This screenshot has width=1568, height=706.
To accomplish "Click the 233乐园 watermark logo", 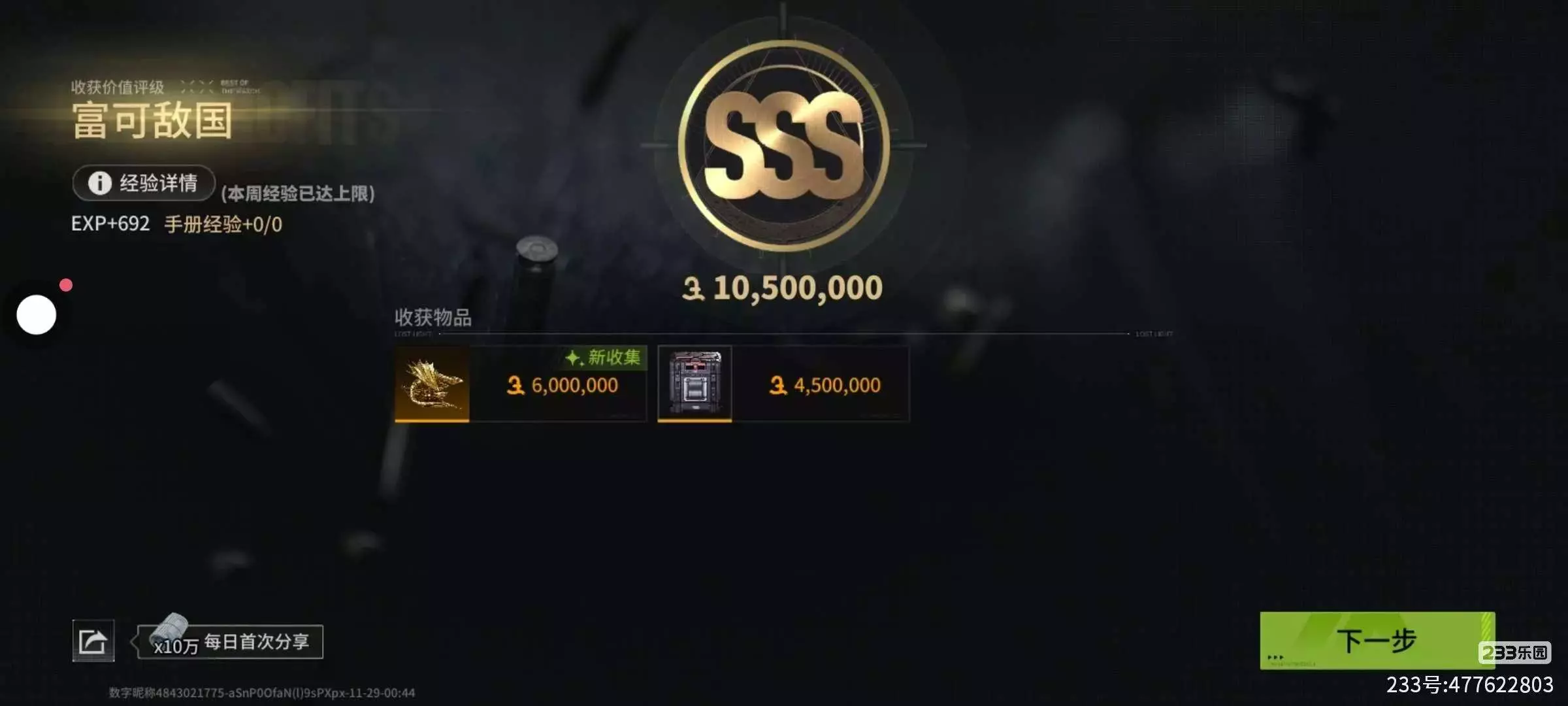I will click(x=1515, y=652).
